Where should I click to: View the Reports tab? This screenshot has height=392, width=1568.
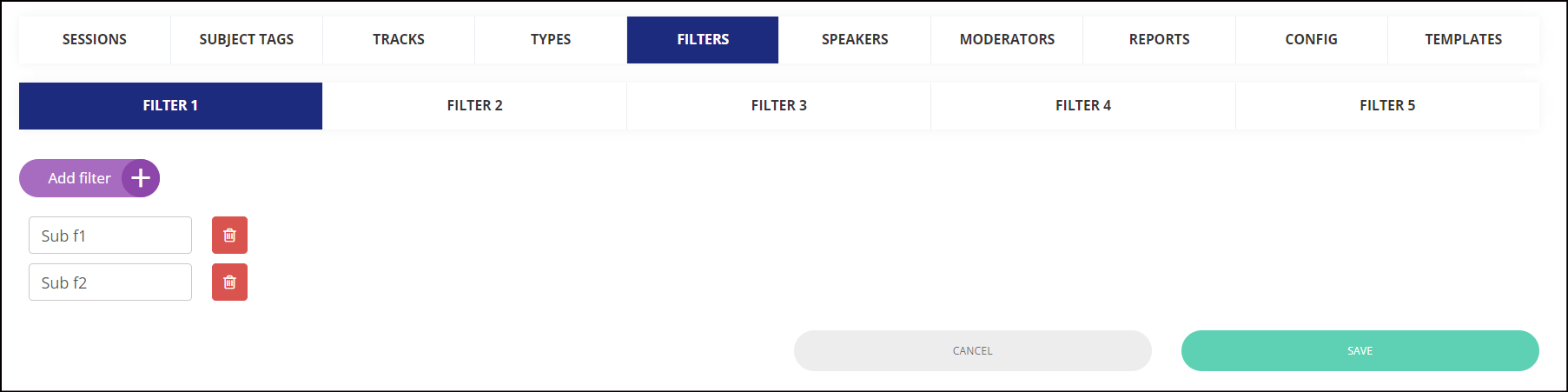tap(1159, 39)
